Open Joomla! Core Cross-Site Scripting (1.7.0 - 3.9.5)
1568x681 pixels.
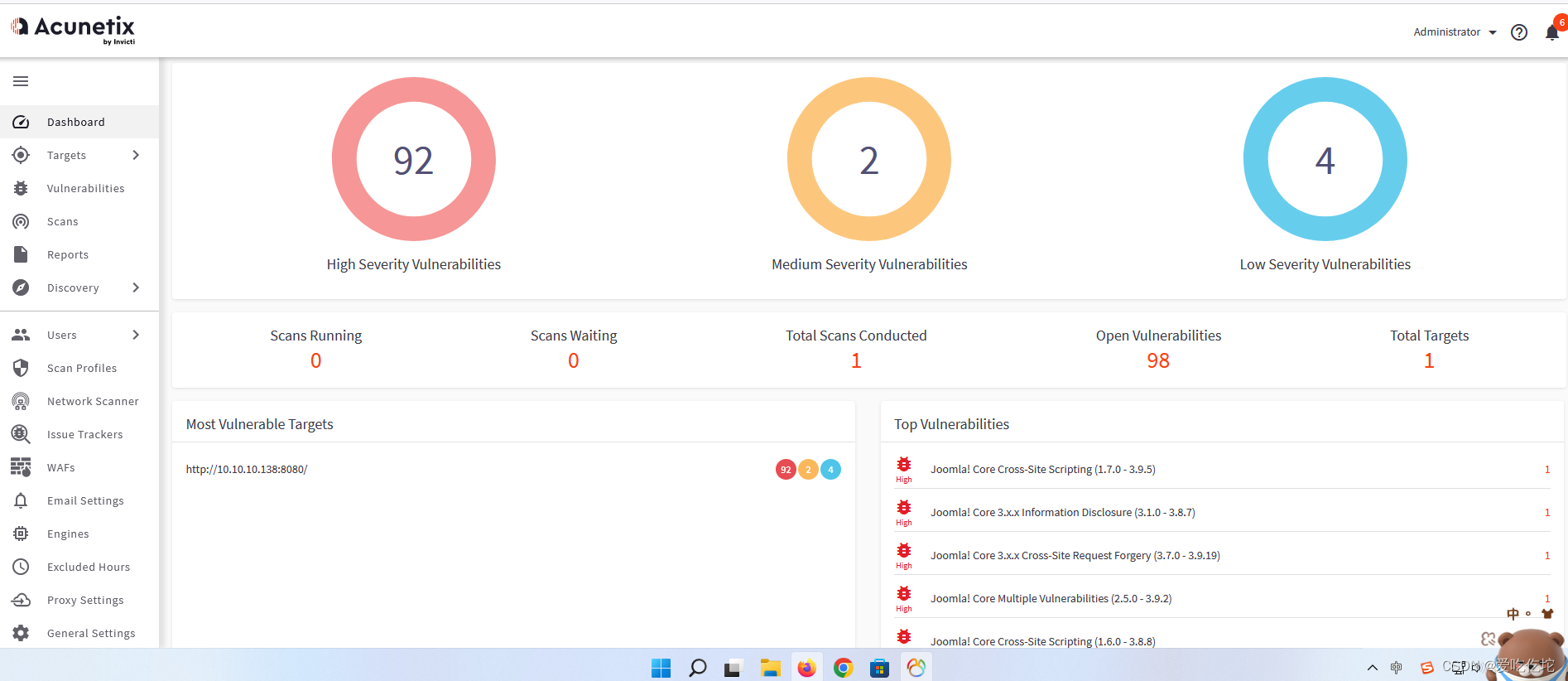(x=1043, y=469)
